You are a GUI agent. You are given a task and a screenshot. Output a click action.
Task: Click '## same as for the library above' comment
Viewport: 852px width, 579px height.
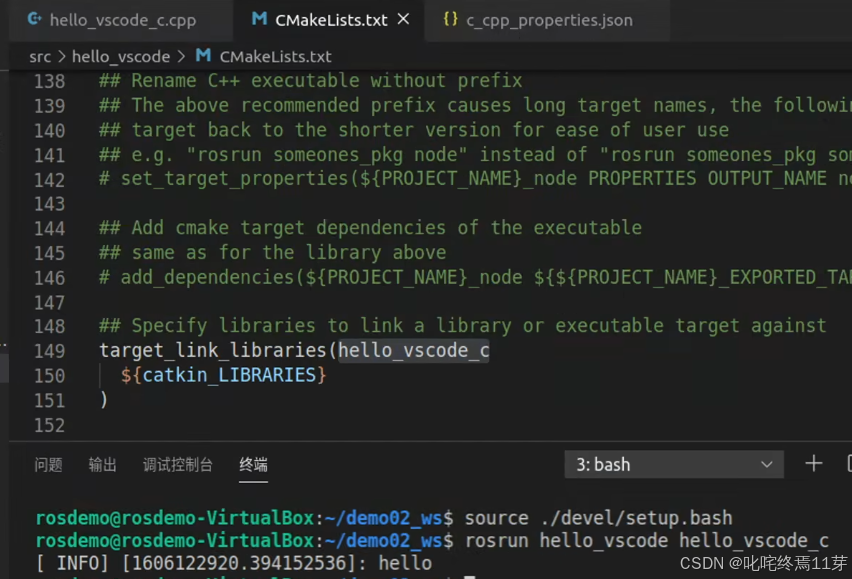272,253
